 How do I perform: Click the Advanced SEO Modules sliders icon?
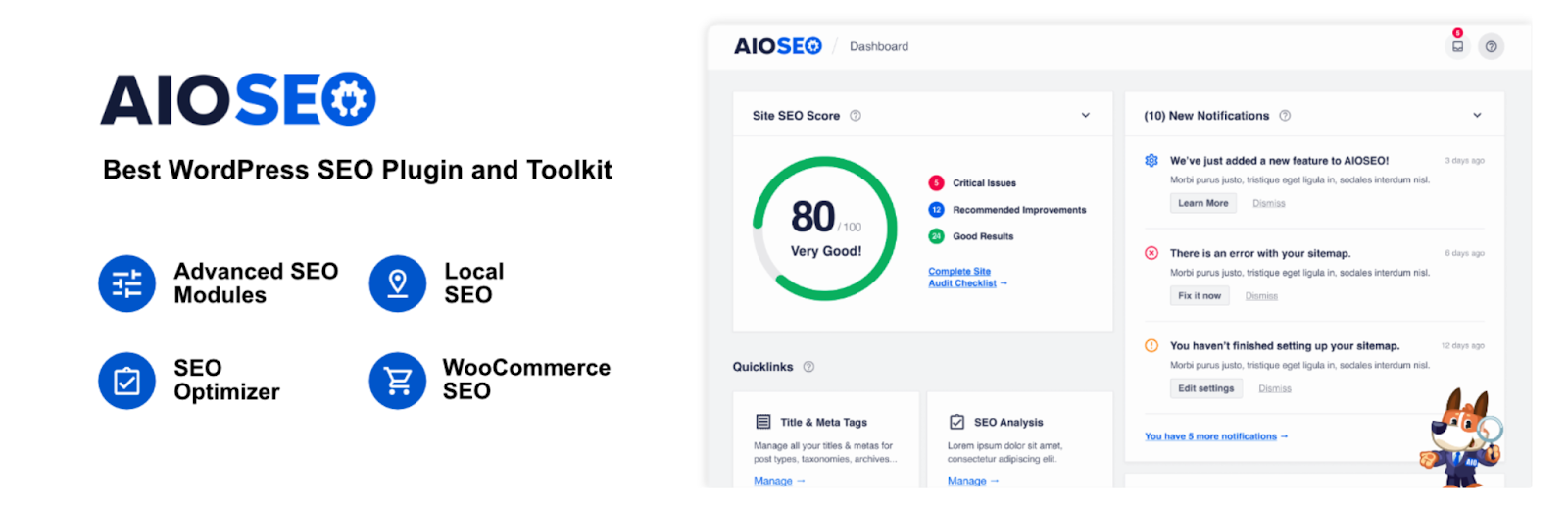pyautogui.click(x=127, y=283)
